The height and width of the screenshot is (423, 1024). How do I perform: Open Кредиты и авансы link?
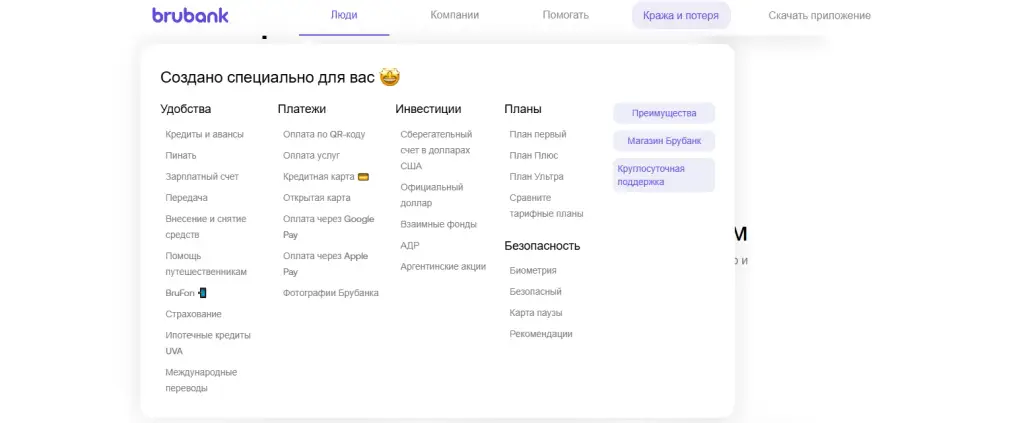coord(204,134)
